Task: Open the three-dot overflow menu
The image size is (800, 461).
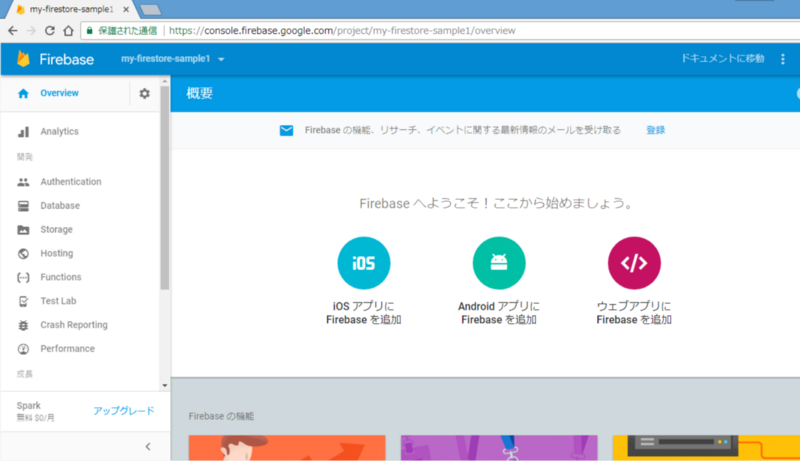Action: (783, 59)
